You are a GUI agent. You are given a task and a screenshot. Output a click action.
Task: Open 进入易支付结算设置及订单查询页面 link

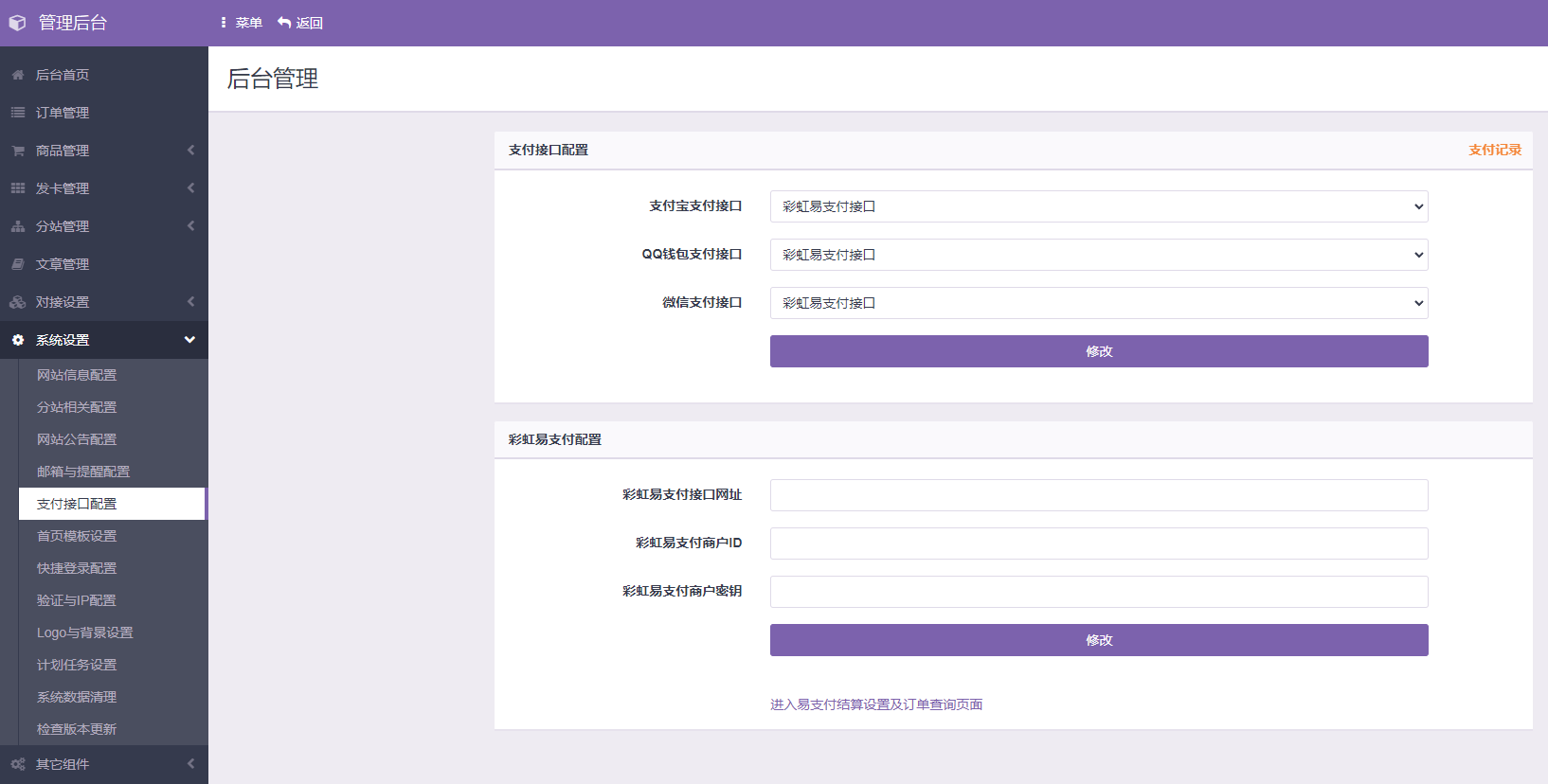click(876, 704)
